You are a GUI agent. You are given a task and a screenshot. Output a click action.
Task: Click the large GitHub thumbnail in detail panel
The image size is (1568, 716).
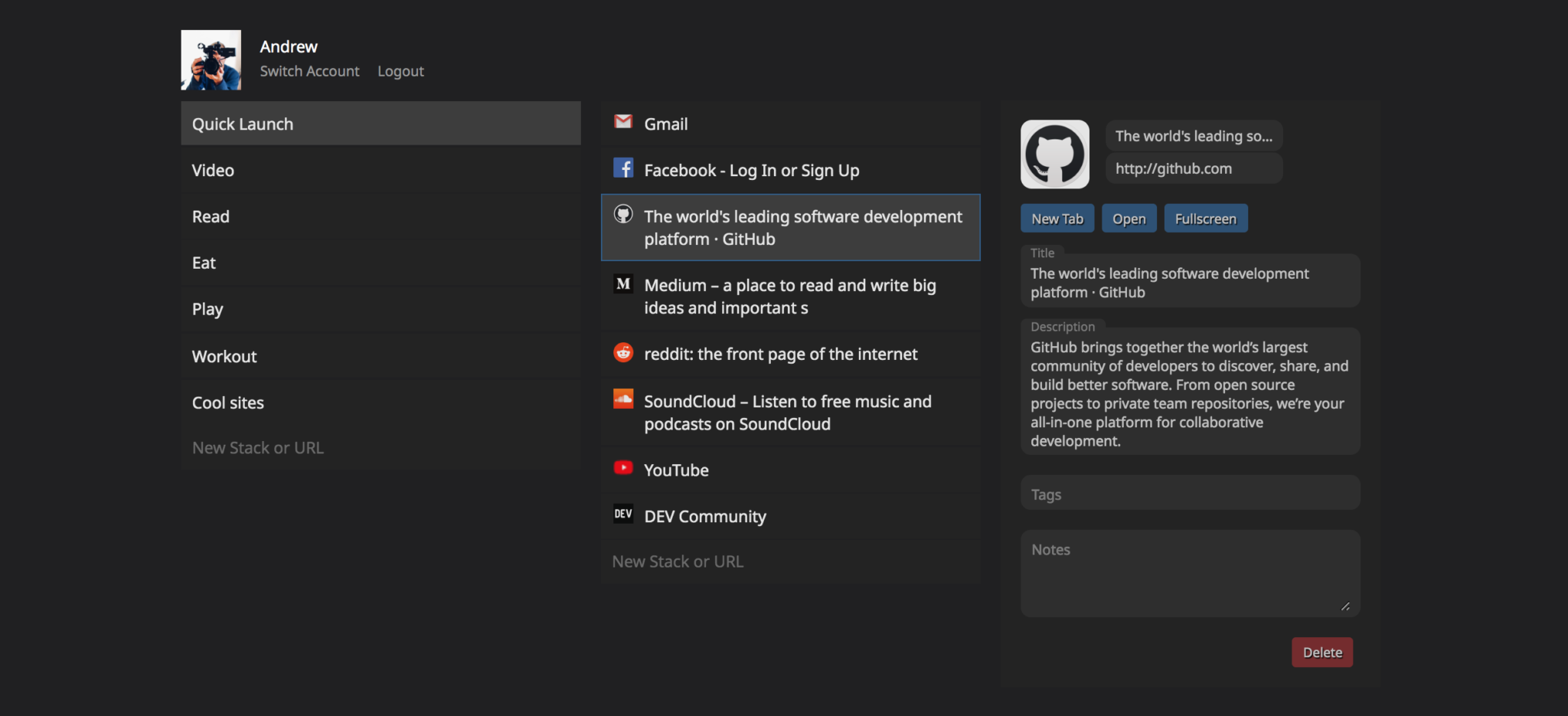pyautogui.click(x=1054, y=153)
